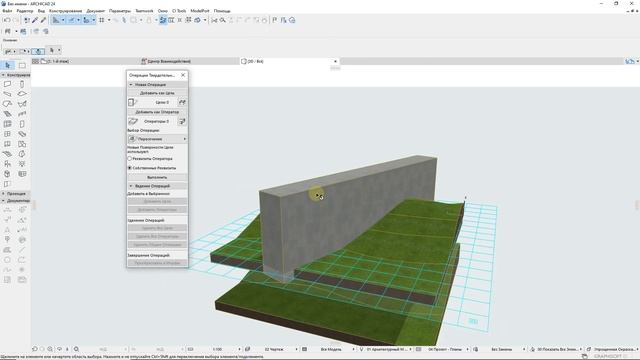Open the Файл menu
This screenshot has width=640, height=360.
point(7,11)
